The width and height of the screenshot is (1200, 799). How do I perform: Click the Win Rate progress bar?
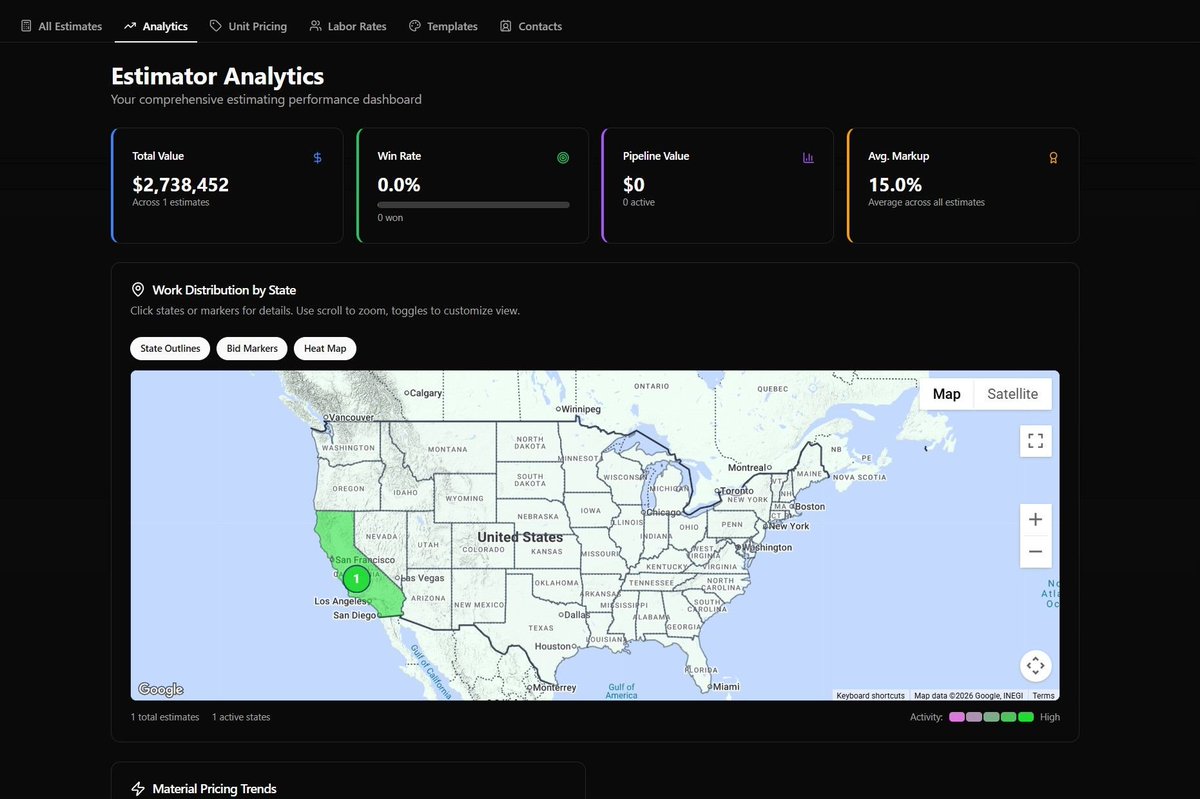click(473, 205)
